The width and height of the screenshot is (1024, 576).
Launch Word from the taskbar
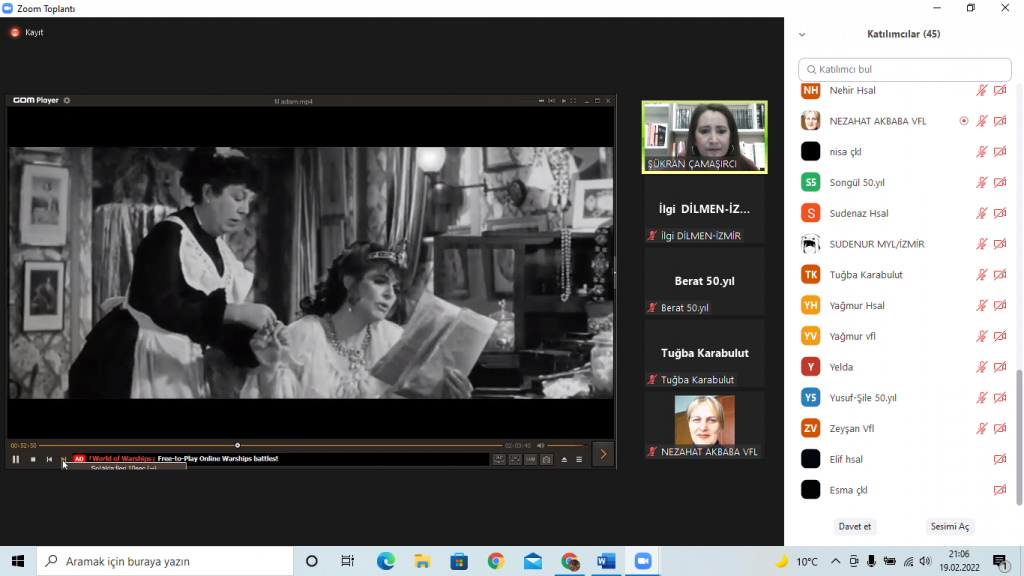[x=606, y=561]
